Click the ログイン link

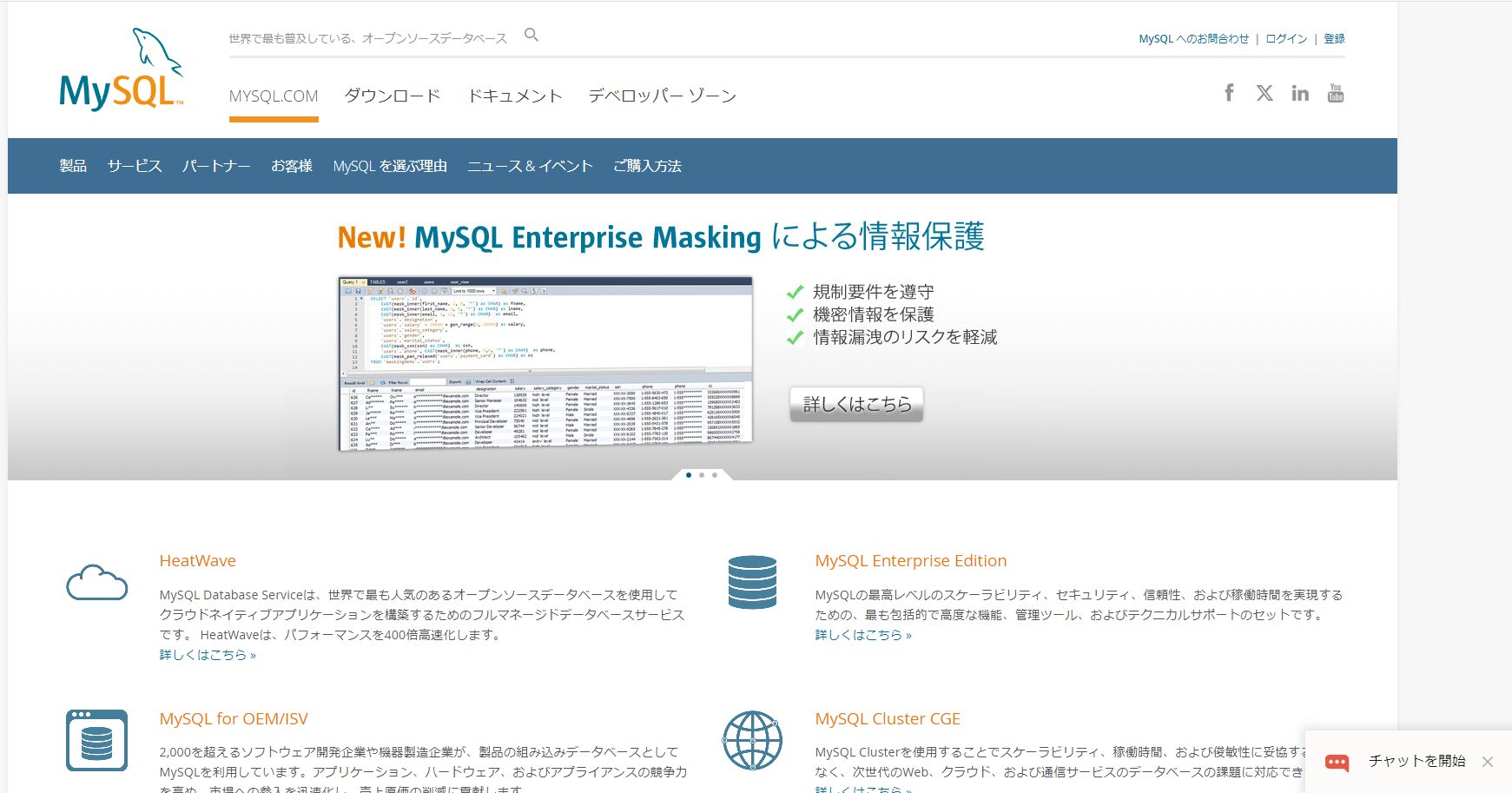tap(1286, 38)
